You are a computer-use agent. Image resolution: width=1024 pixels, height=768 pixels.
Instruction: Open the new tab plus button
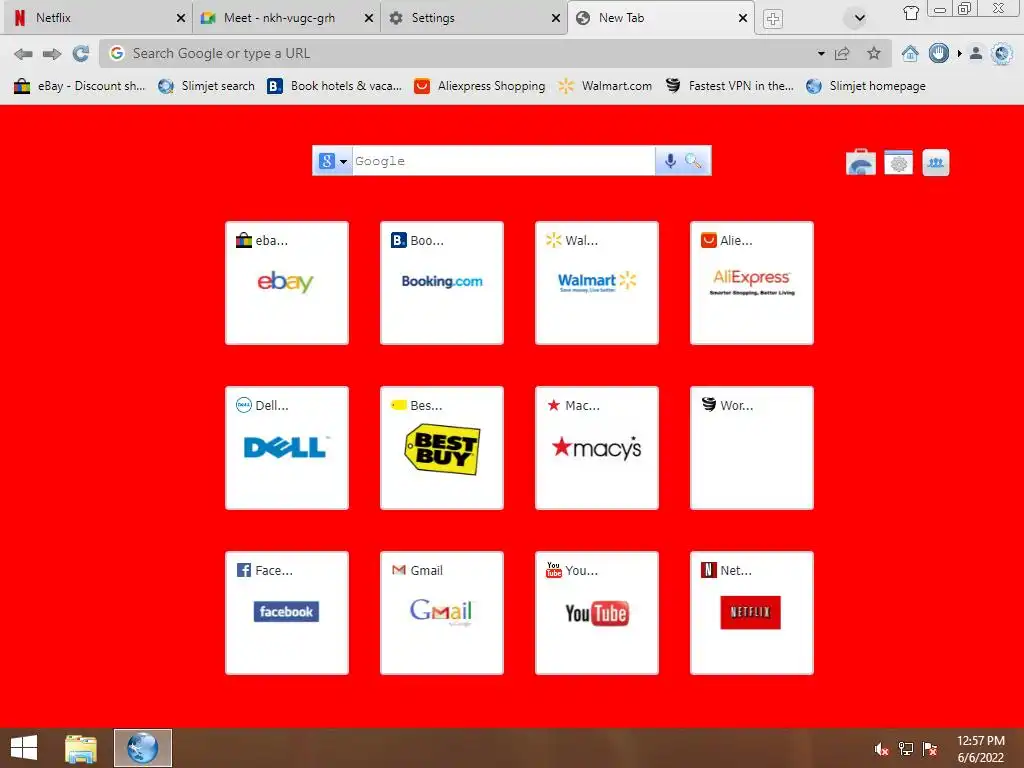[x=773, y=18]
